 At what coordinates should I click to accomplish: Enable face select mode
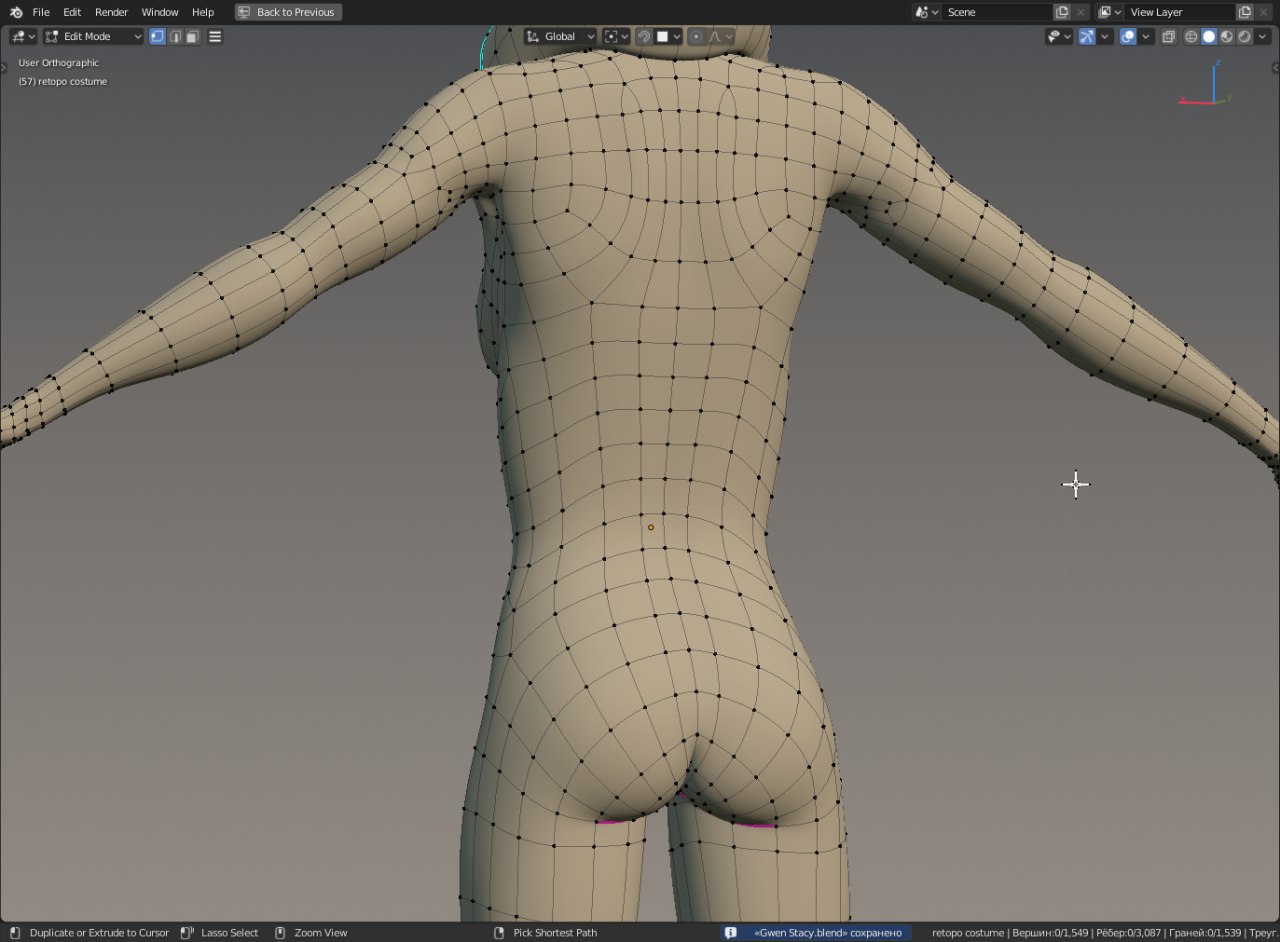point(192,36)
